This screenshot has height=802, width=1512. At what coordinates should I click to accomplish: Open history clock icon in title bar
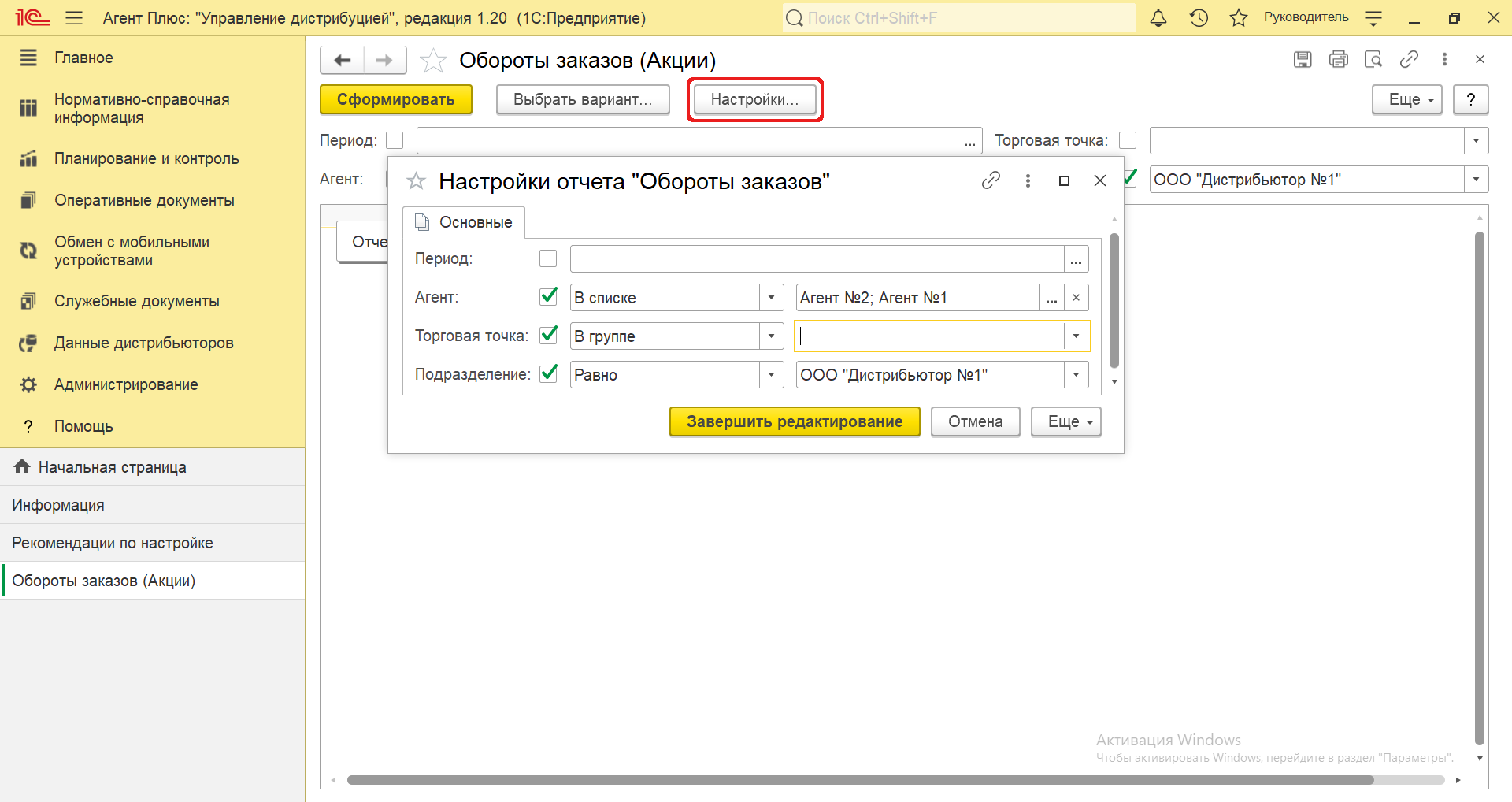[1199, 17]
